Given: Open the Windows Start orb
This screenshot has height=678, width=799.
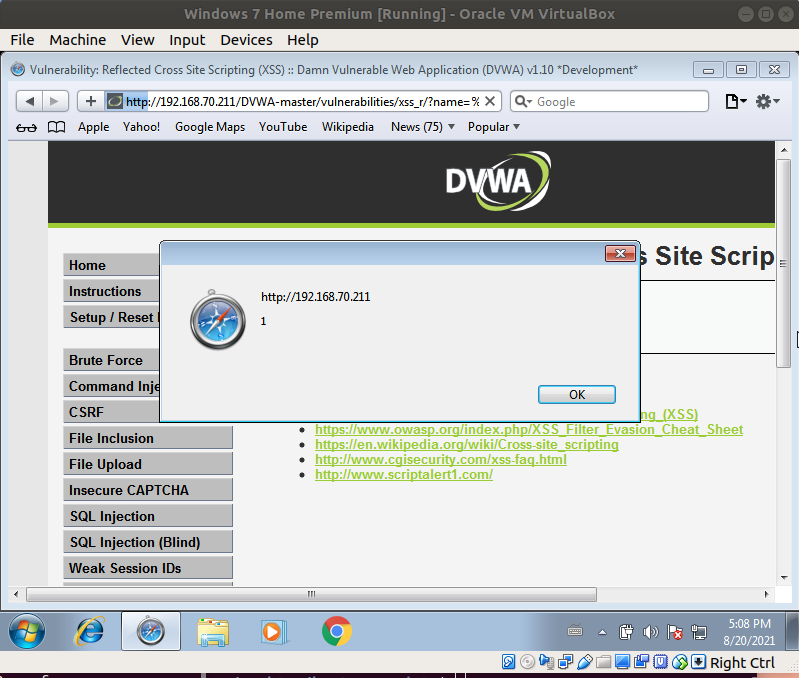Looking at the screenshot, I should tap(26, 632).
